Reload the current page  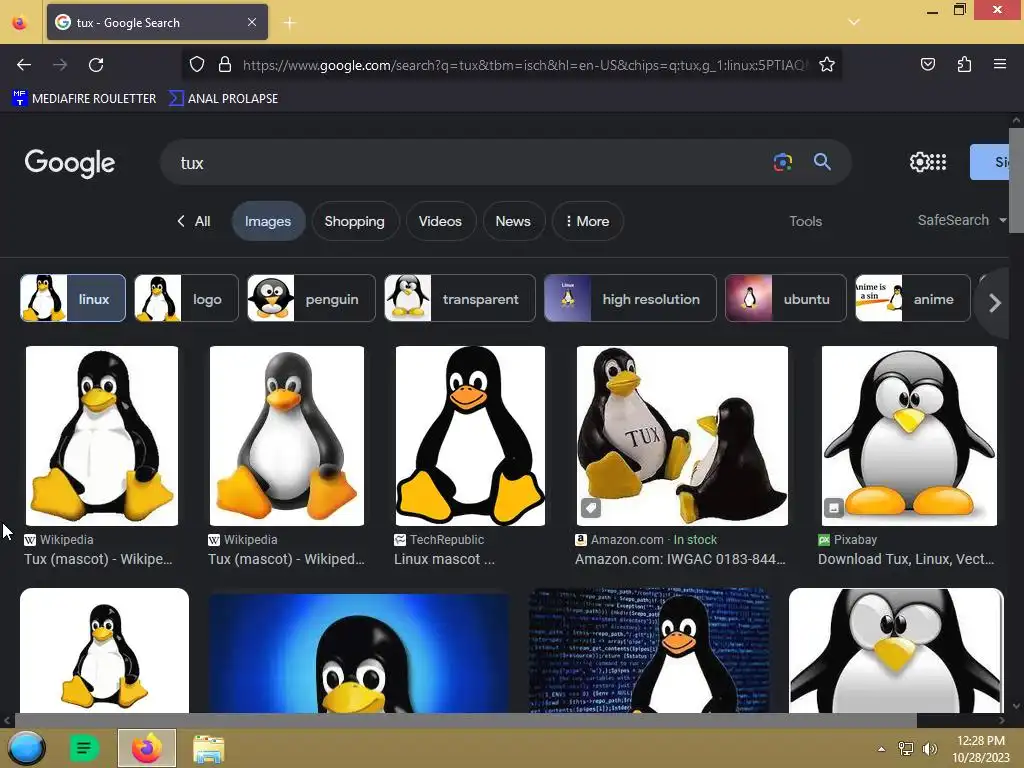pos(96,65)
